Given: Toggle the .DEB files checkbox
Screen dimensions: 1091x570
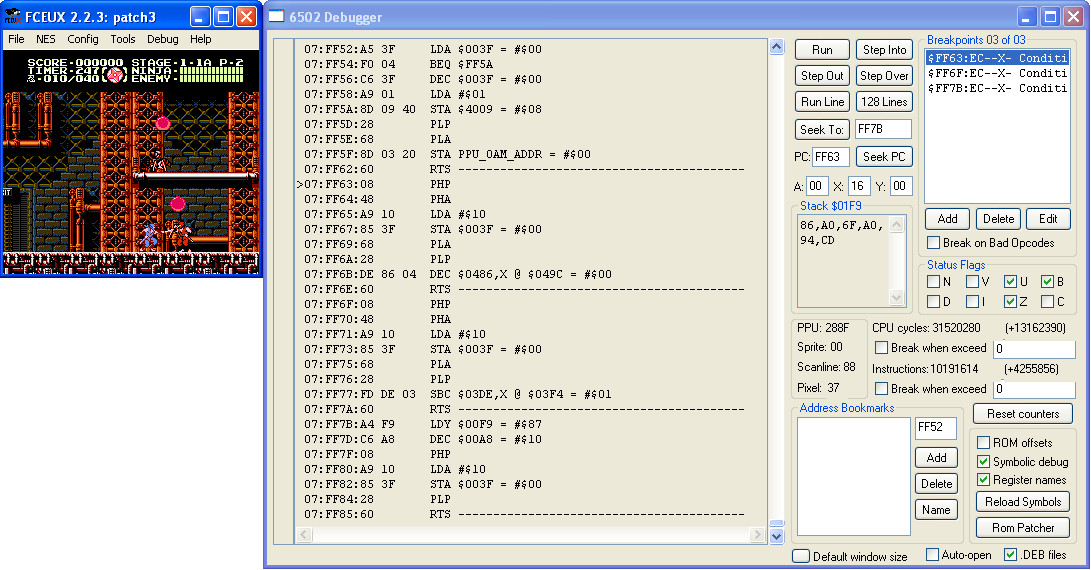Looking at the screenshot, I should 1010,555.
